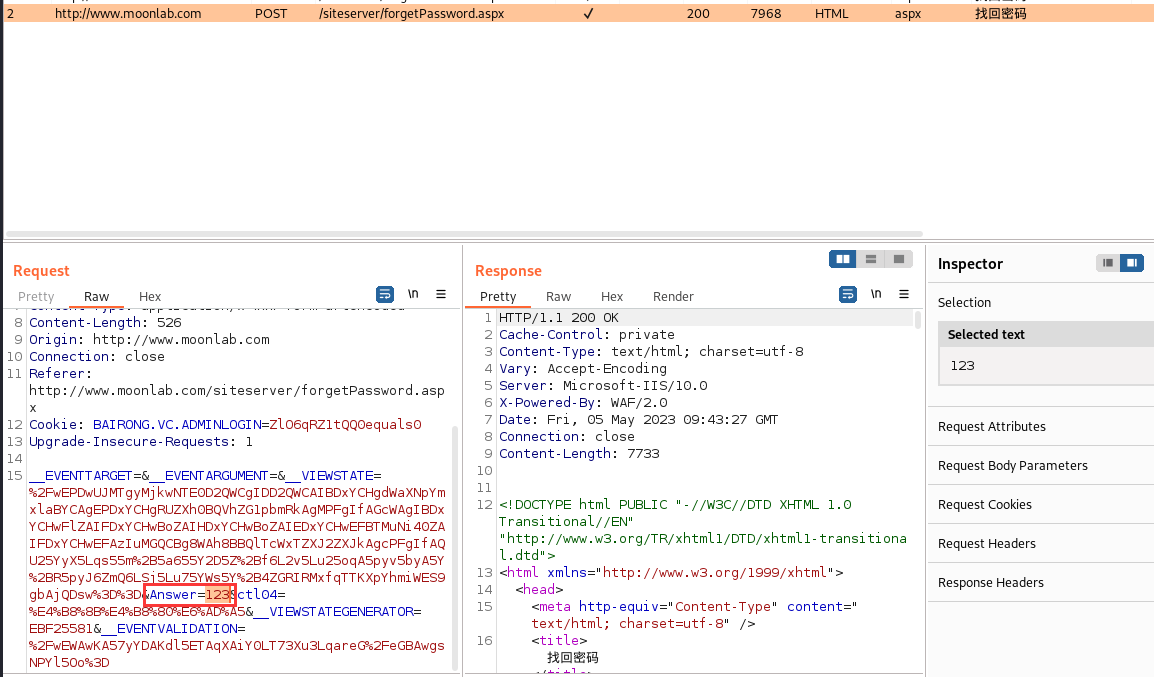1154x677 pixels.
Task: Open Request pane hamburger options menu
Action: click(x=441, y=294)
